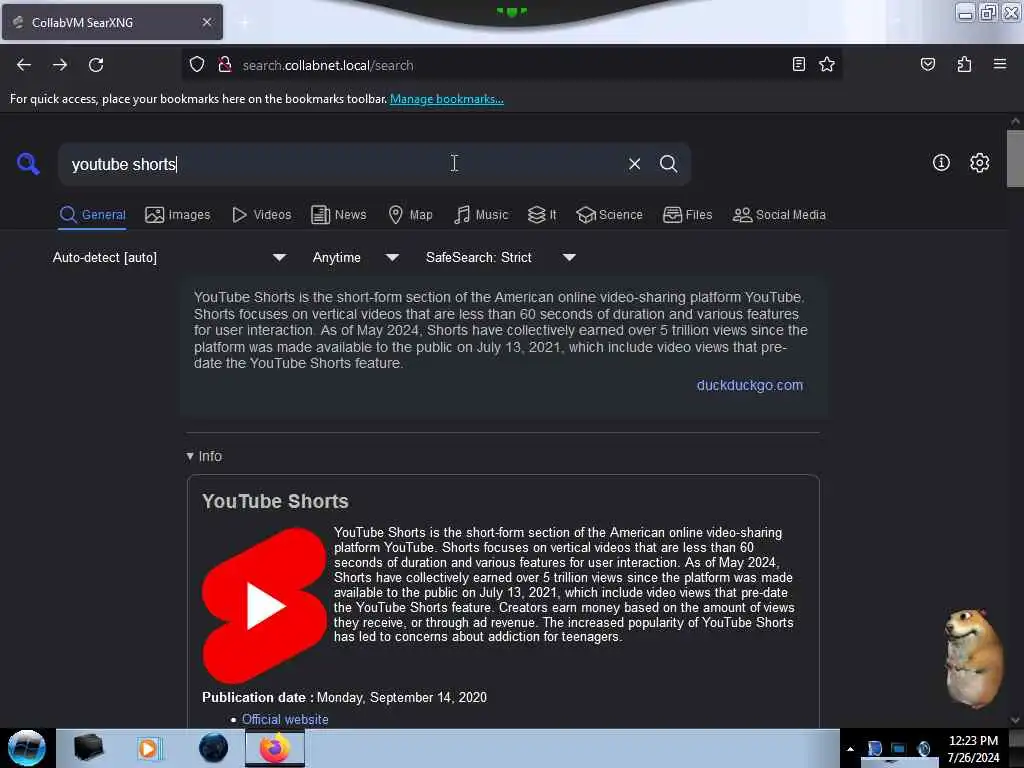Switch to the Social Media tab
Viewport: 1024px width, 768px height.
point(779,215)
